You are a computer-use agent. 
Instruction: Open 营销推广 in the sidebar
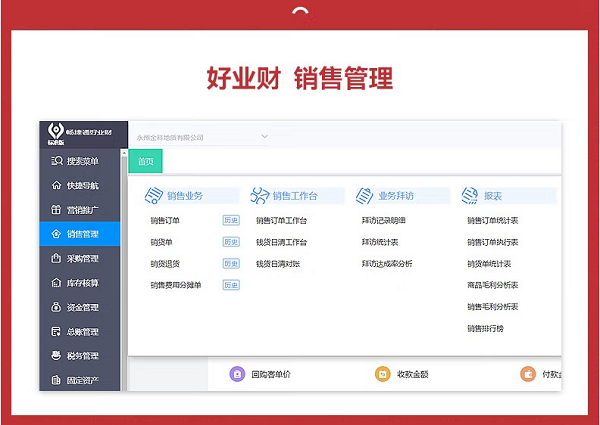pyautogui.click(x=80, y=210)
